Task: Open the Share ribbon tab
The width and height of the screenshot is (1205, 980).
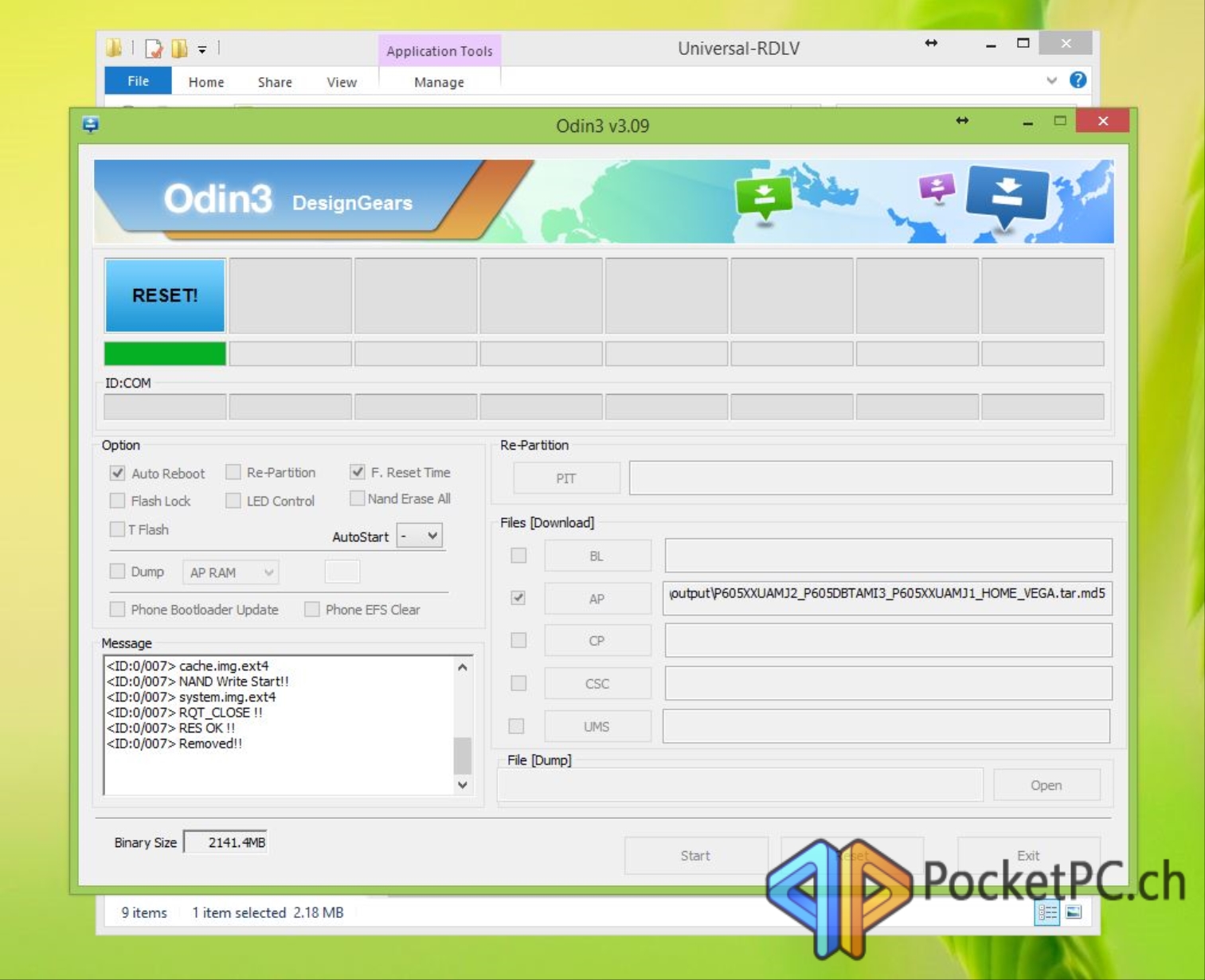Action: click(275, 81)
